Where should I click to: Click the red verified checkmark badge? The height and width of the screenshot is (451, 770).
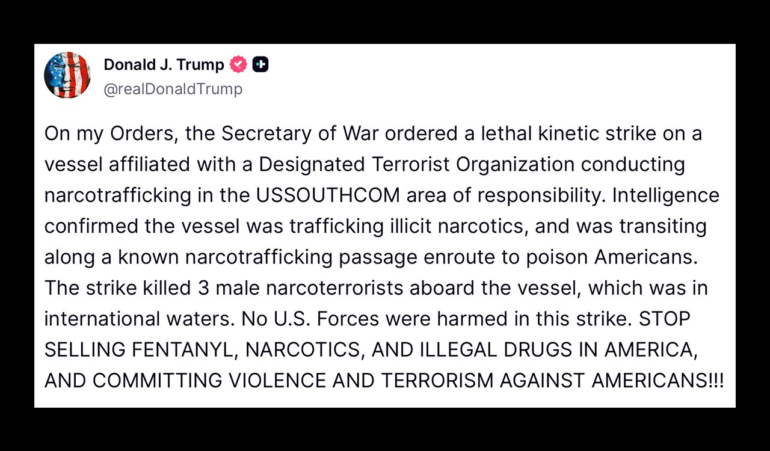coord(238,65)
